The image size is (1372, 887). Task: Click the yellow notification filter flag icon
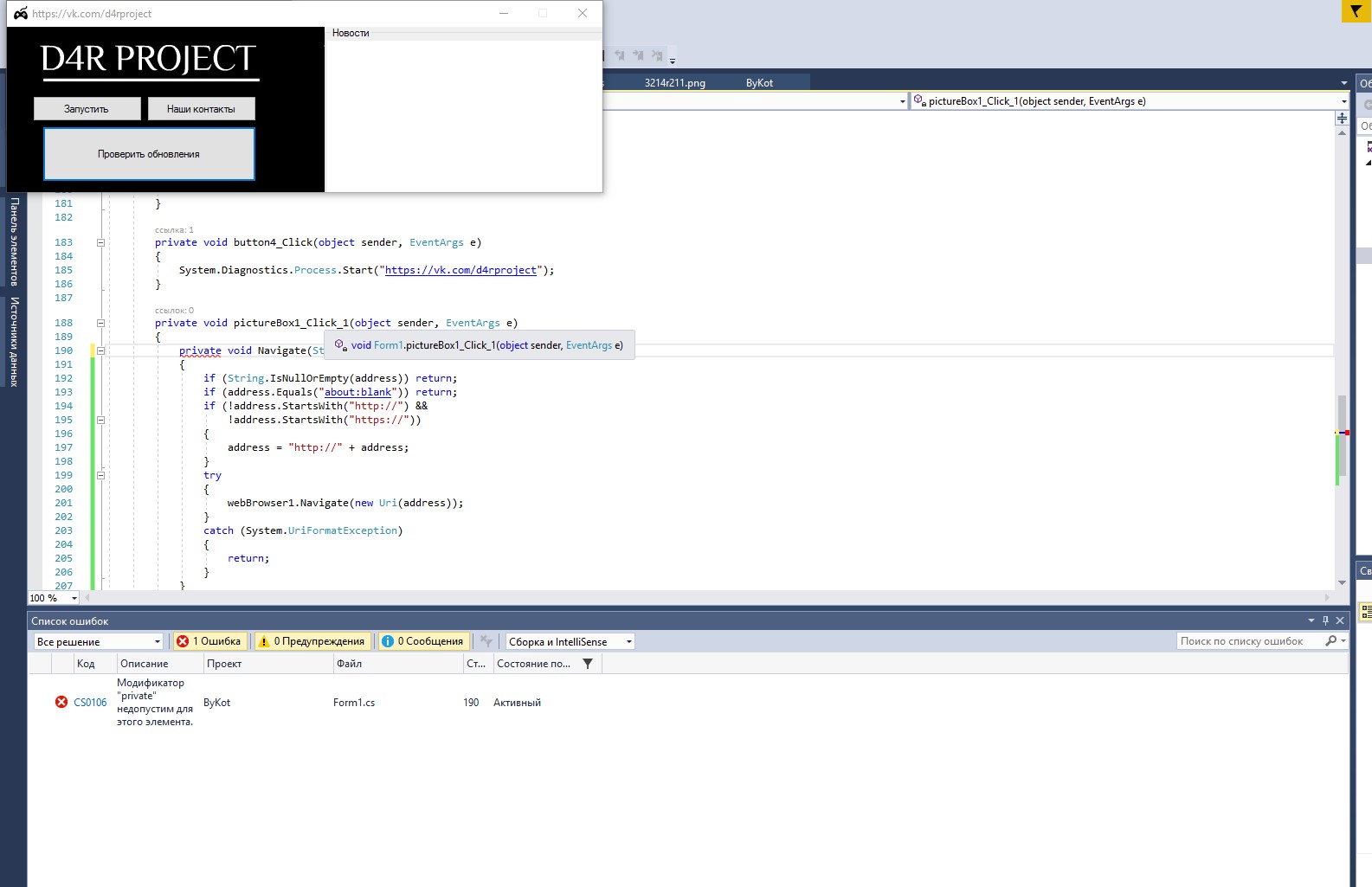(x=1356, y=11)
